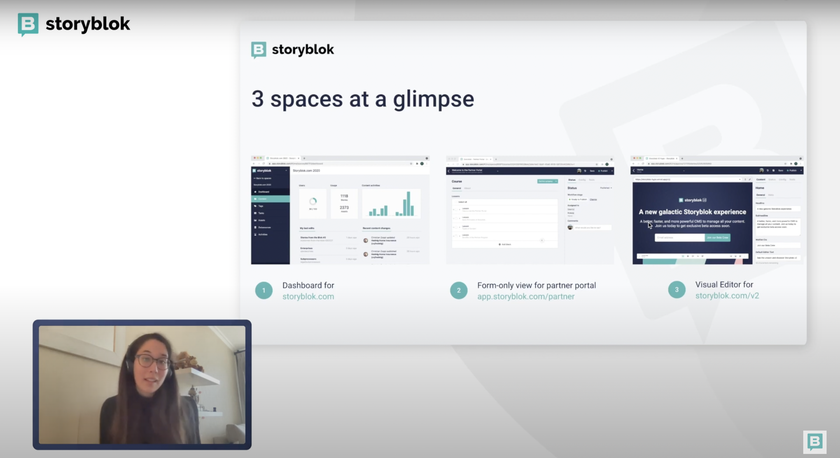The height and width of the screenshot is (458, 840).
Task: Click "A new galactic Storyblok experience" headline
Action: pyautogui.click(x=692, y=212)
